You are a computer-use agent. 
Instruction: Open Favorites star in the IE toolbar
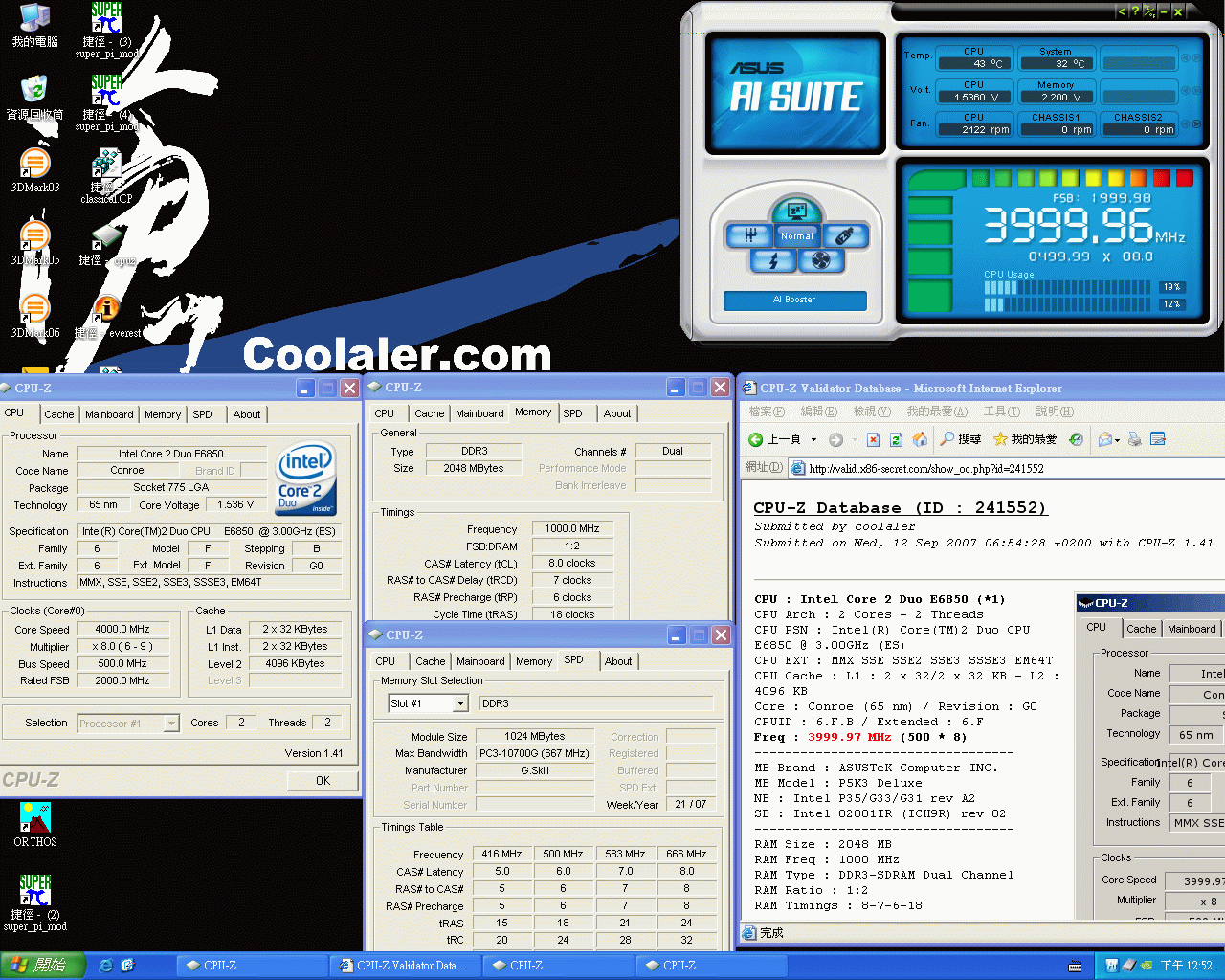(1024, 439)
